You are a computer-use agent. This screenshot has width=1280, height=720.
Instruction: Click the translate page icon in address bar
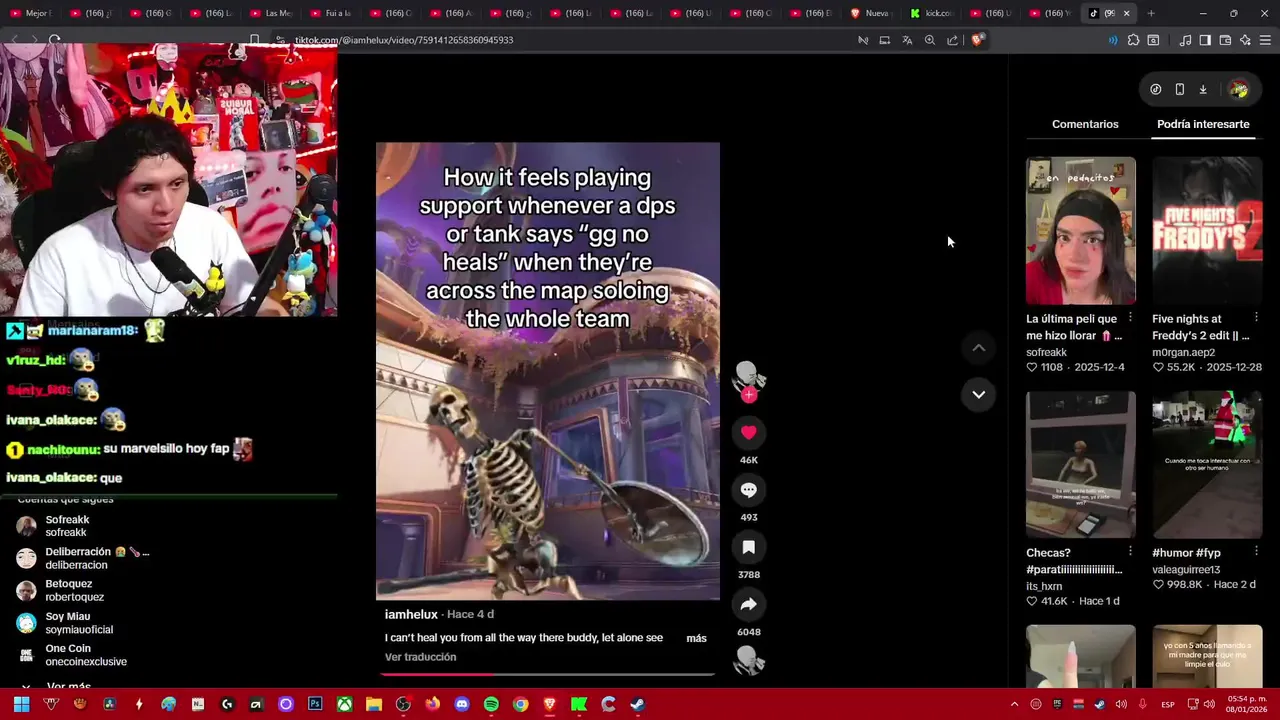907,40
